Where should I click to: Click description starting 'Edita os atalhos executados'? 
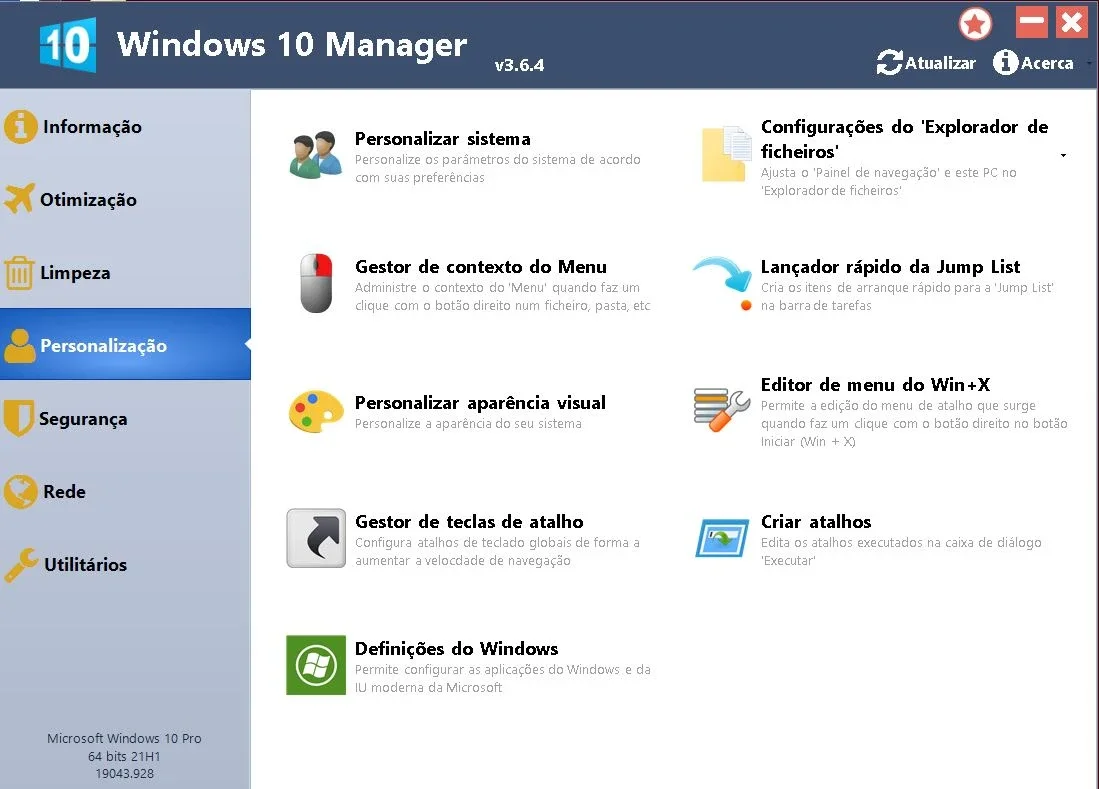point(901,551)
